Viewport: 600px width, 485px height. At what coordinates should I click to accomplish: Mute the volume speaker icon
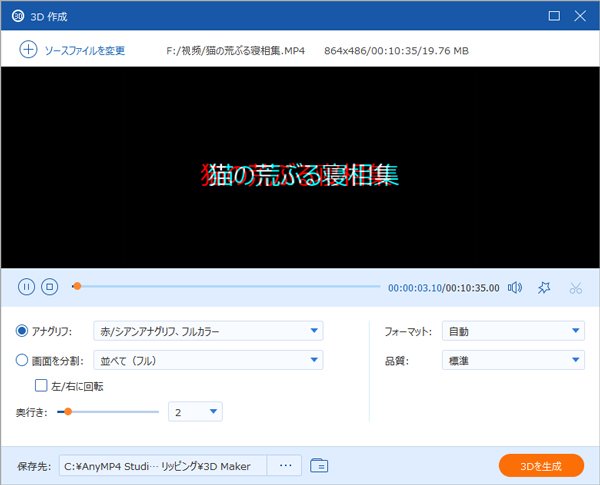pyautogui.click(x=515, y=287)
